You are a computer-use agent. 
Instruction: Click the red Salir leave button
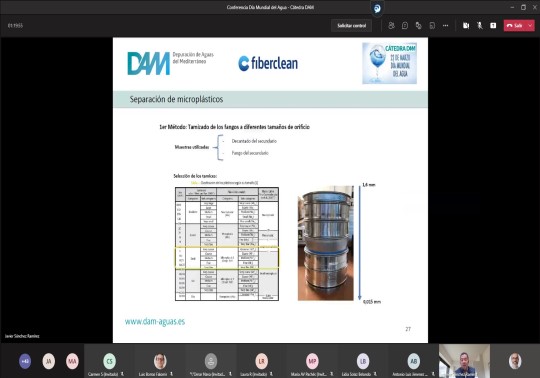pyautogui.click(x=515, y=25)
